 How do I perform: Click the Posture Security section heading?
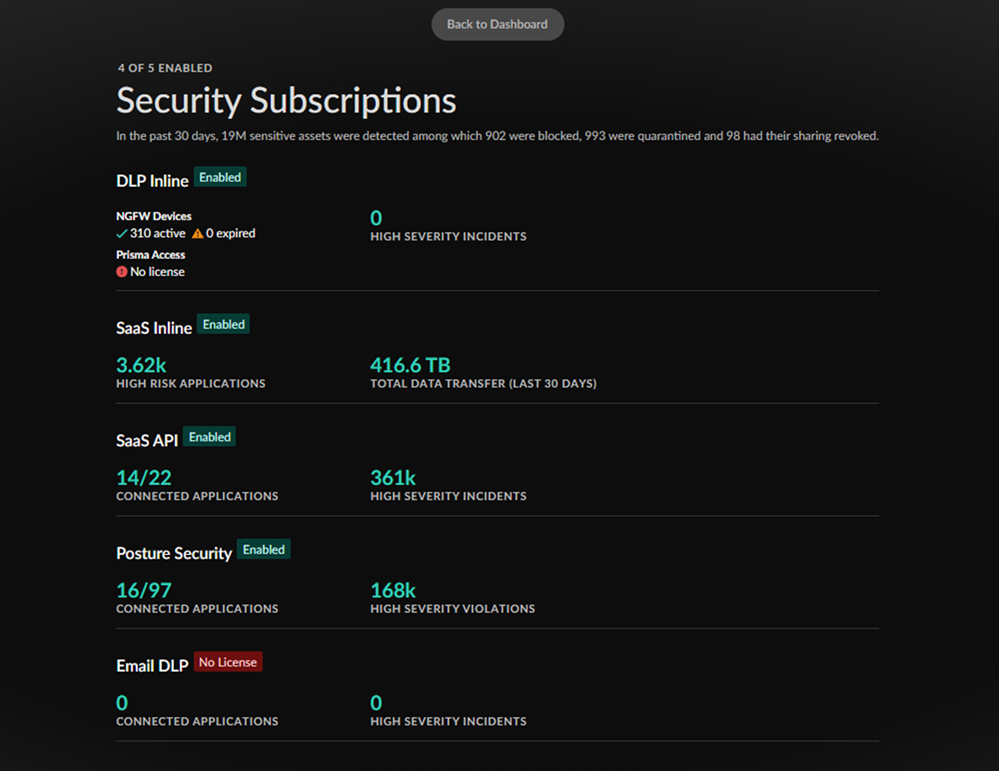tap(174, 553)
